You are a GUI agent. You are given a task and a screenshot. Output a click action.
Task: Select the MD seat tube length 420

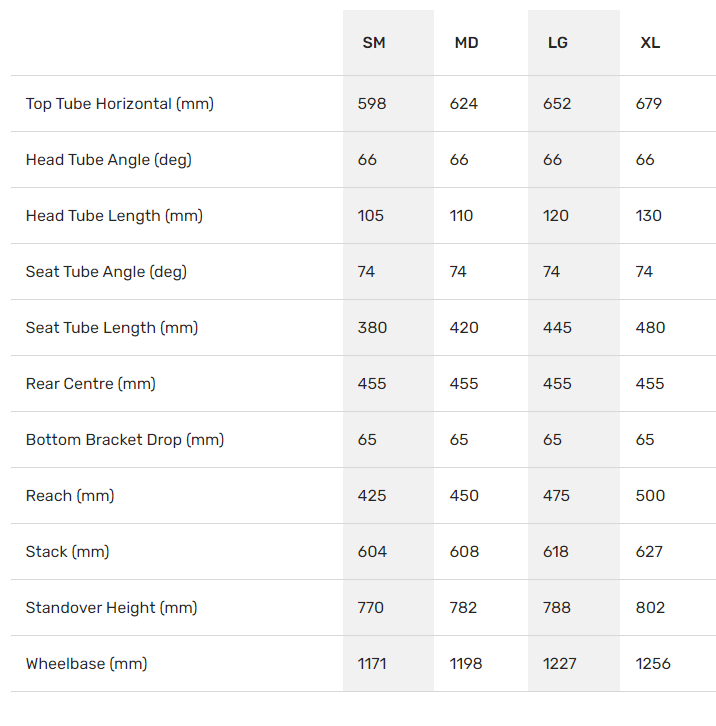[465, 328]
